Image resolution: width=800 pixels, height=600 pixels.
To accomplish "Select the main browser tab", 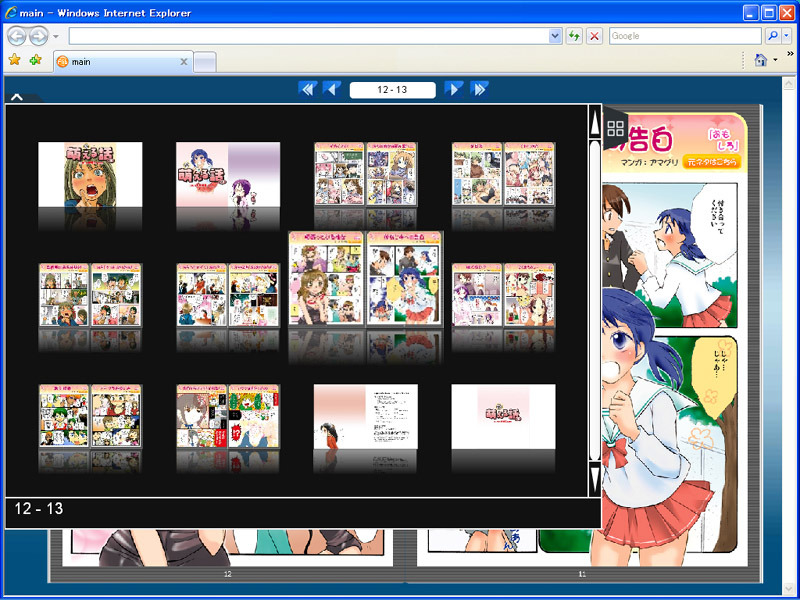I will click(x=123, y=62).
